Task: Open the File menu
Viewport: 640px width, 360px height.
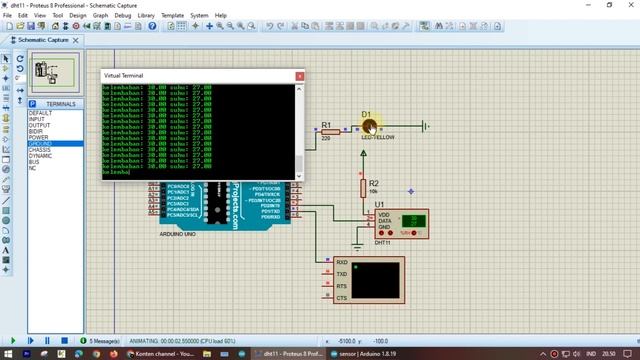Action: (7, 16)
